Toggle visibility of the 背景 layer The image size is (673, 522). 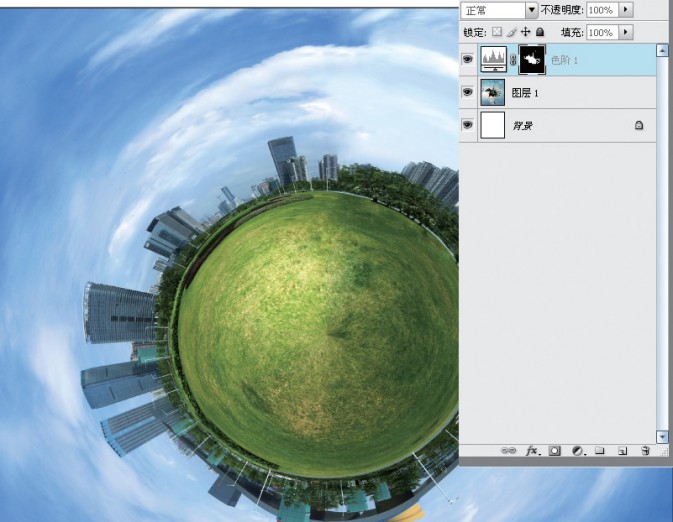coord(468,125)
